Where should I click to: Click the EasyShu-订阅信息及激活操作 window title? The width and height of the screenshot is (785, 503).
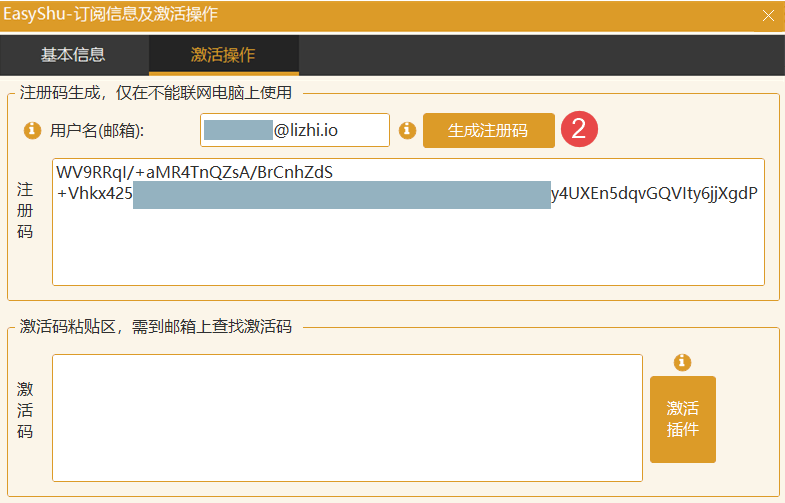point(110,15)
